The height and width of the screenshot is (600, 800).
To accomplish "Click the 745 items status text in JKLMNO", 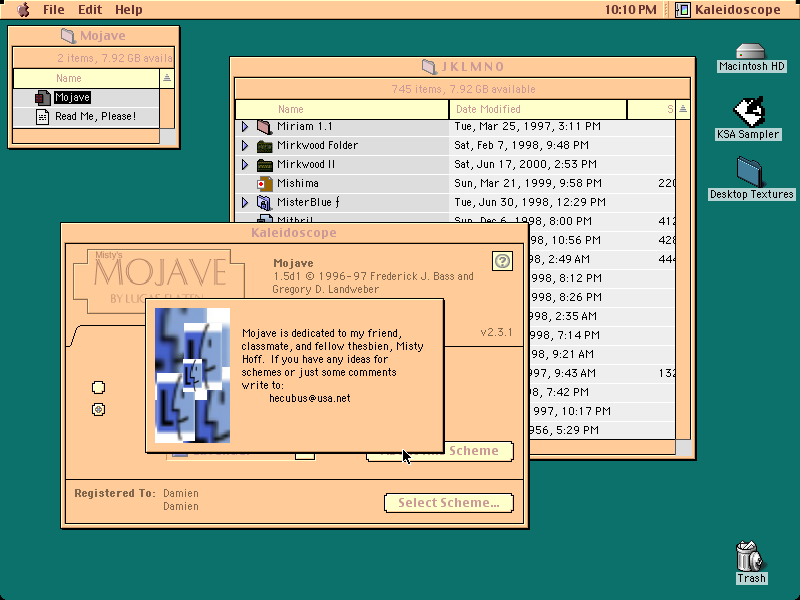I will pos(463,89).
